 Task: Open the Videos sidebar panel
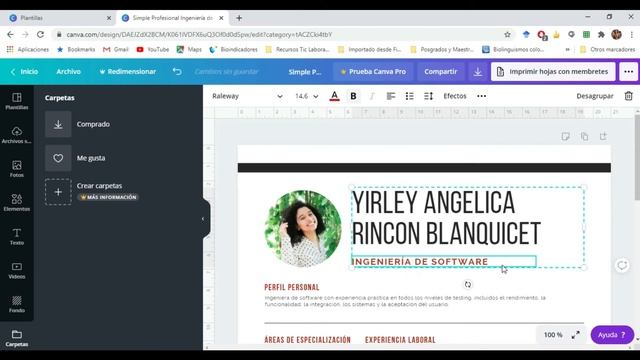click(x=17, y=270)
